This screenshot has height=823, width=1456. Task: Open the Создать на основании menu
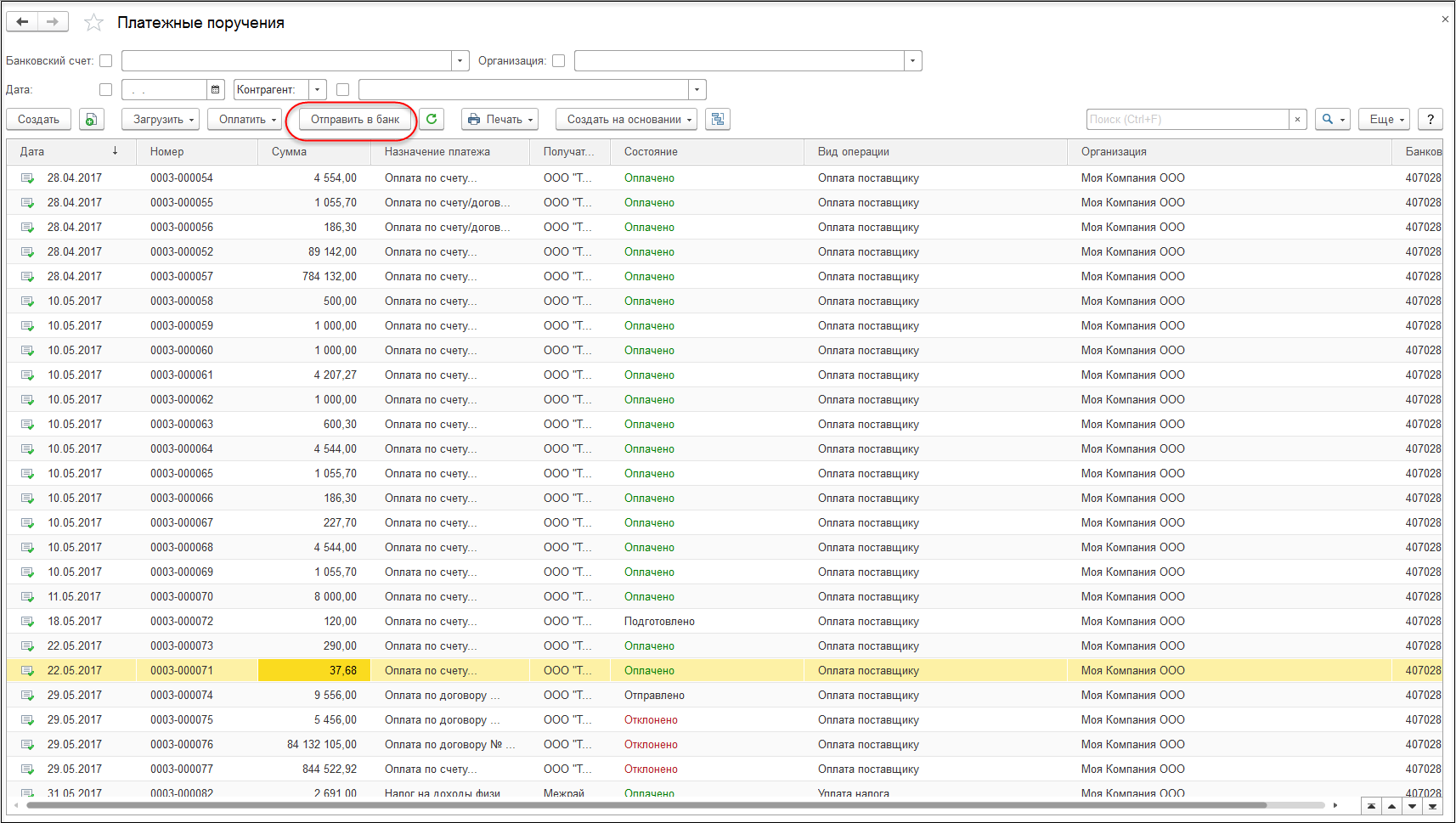(x=626, y=120)
